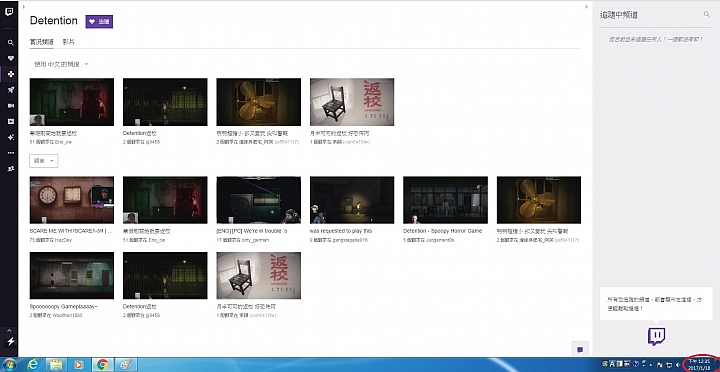Click the title 'Detention - Spoopy Horror Game'
Viewport: 720px width, 372px height.
point(443,231)
